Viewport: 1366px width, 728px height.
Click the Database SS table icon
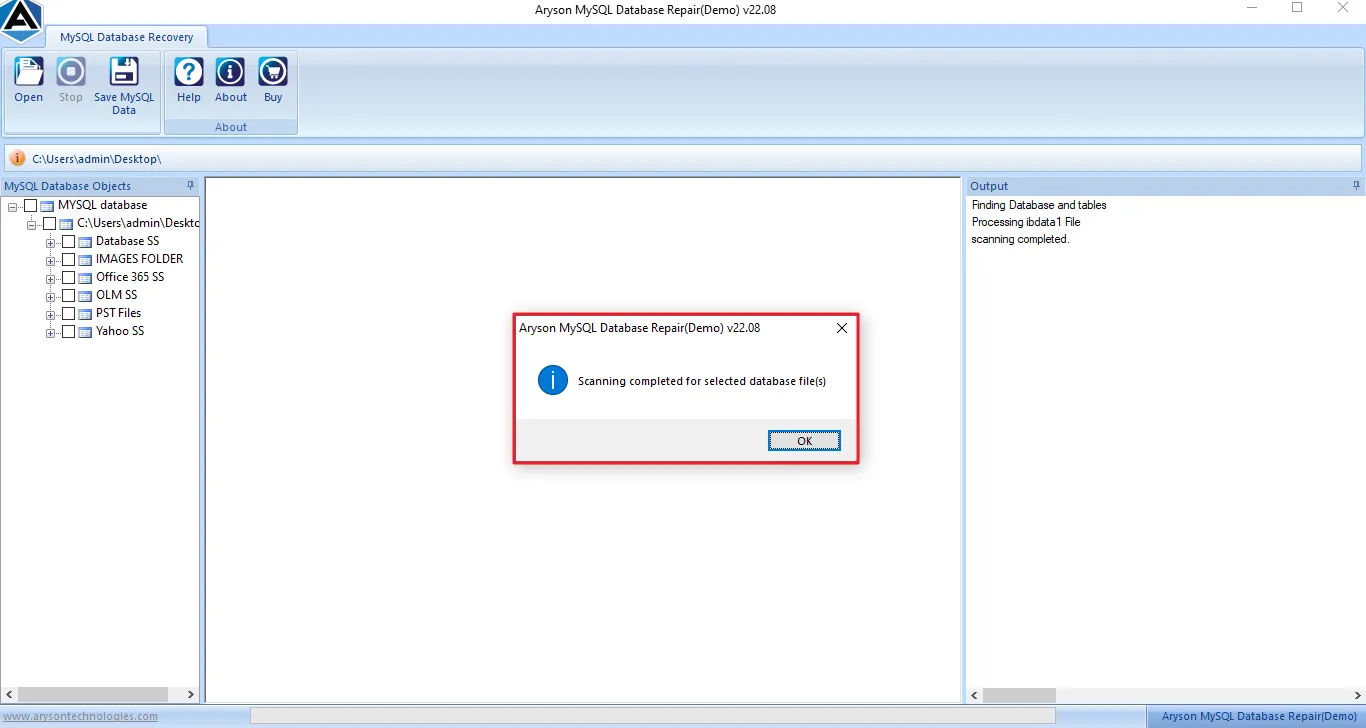pos(85,241)
